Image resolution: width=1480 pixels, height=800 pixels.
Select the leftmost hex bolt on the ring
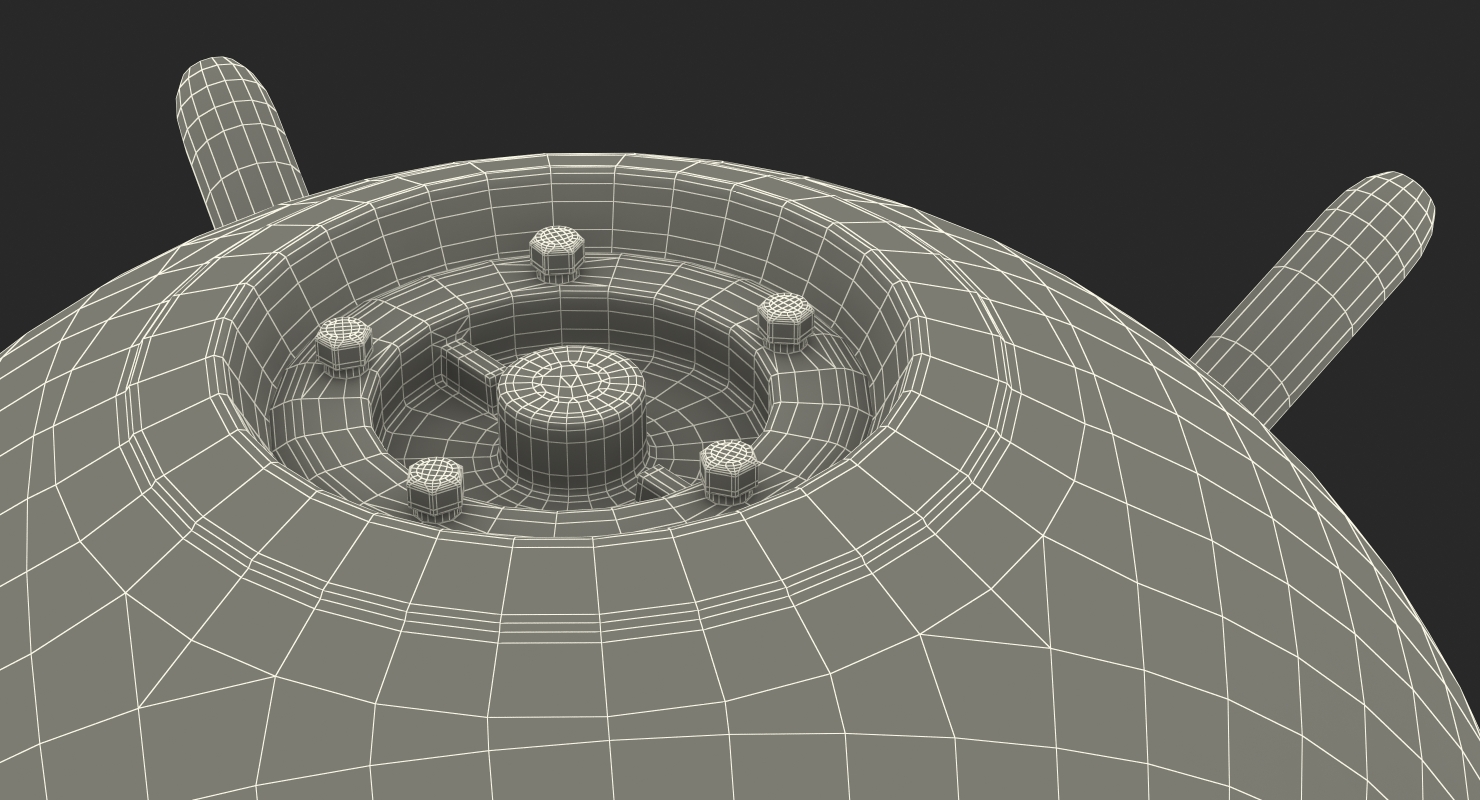[343, 346]
